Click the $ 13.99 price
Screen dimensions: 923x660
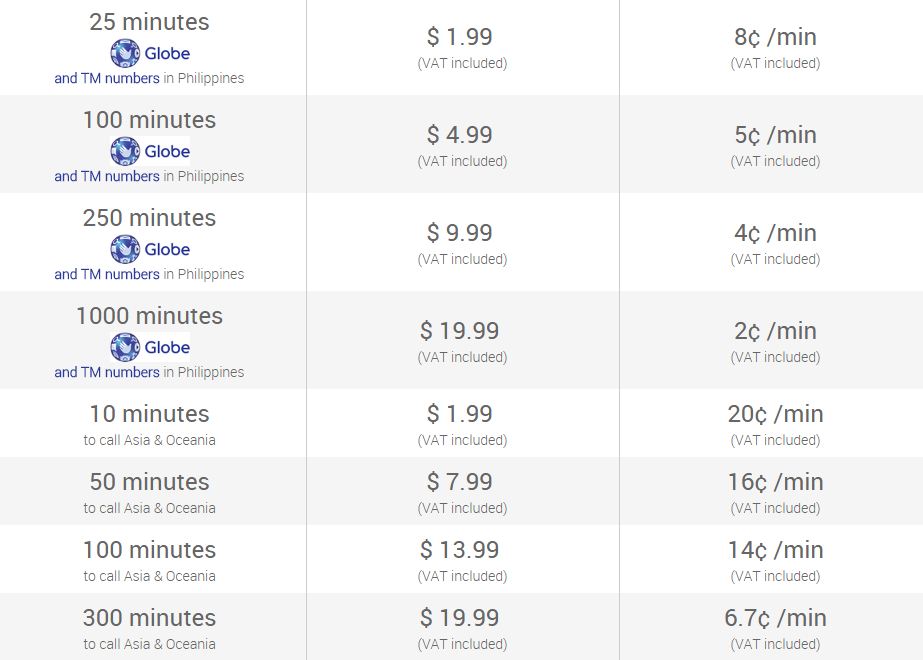point(460,550)
